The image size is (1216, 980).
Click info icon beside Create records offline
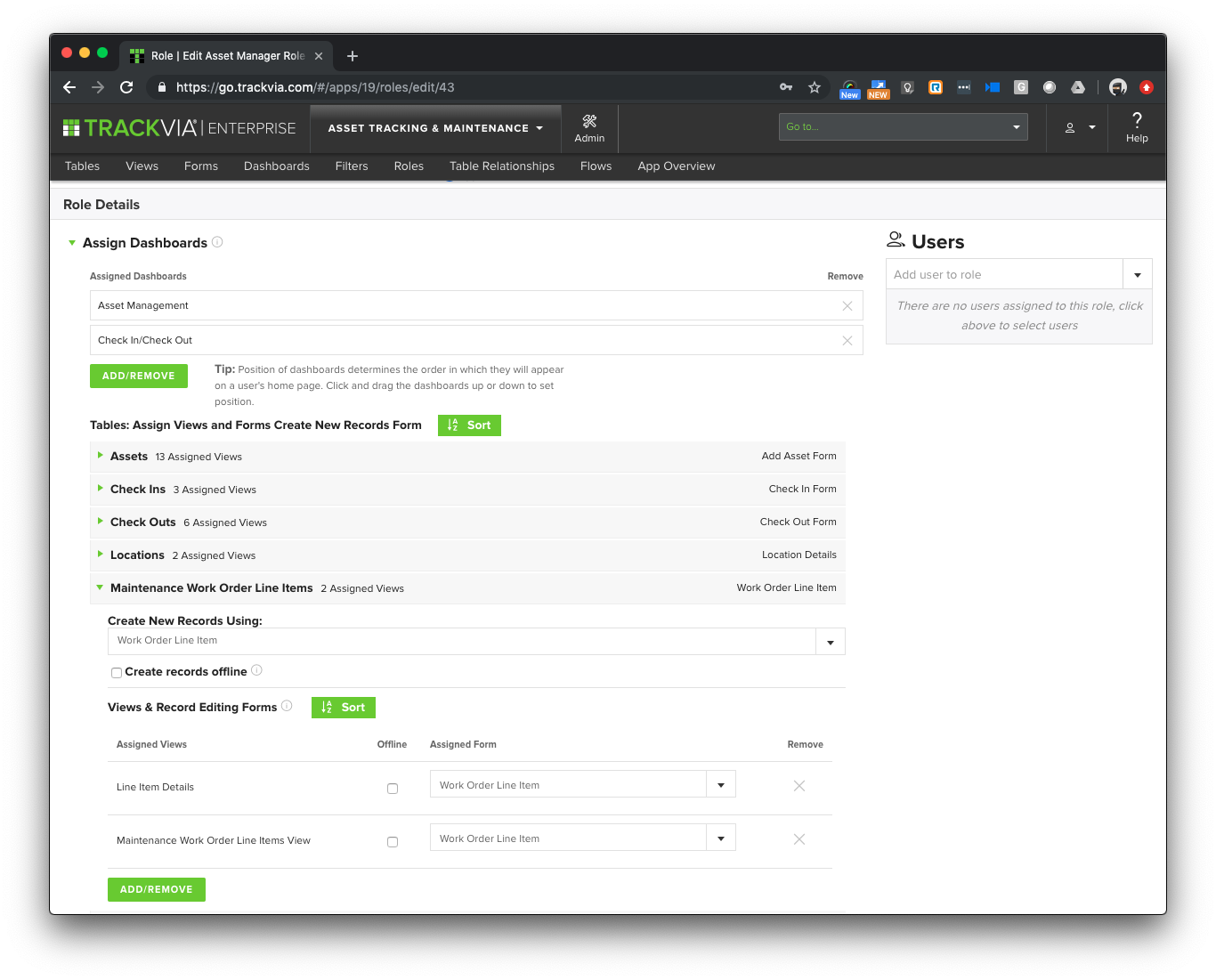point(256,670)
